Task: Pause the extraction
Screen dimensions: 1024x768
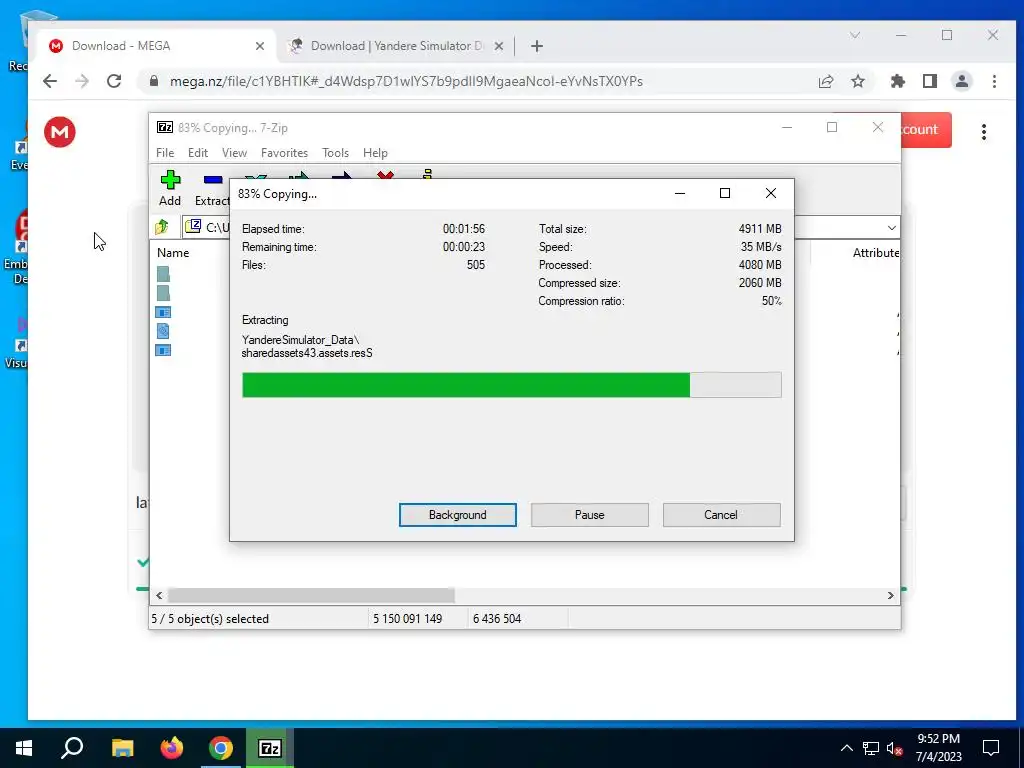Action: (x=590, y=515)
